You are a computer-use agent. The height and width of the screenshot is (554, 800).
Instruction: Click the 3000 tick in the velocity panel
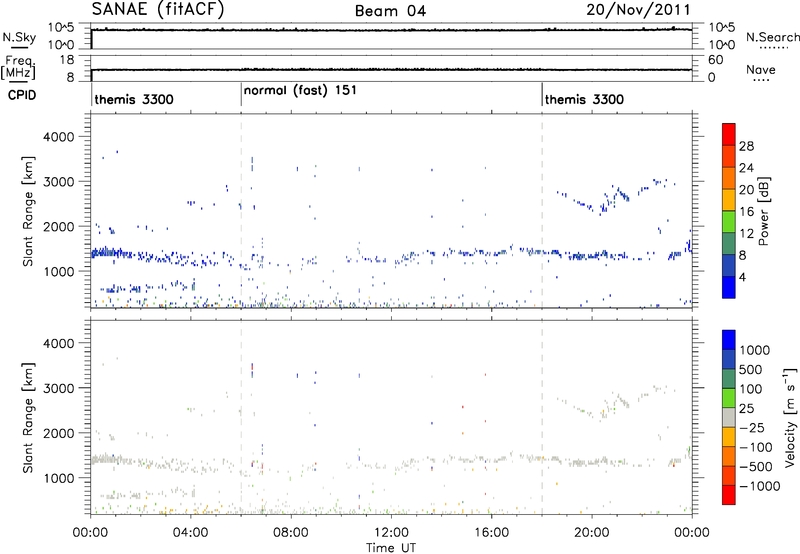click(58, 388)
